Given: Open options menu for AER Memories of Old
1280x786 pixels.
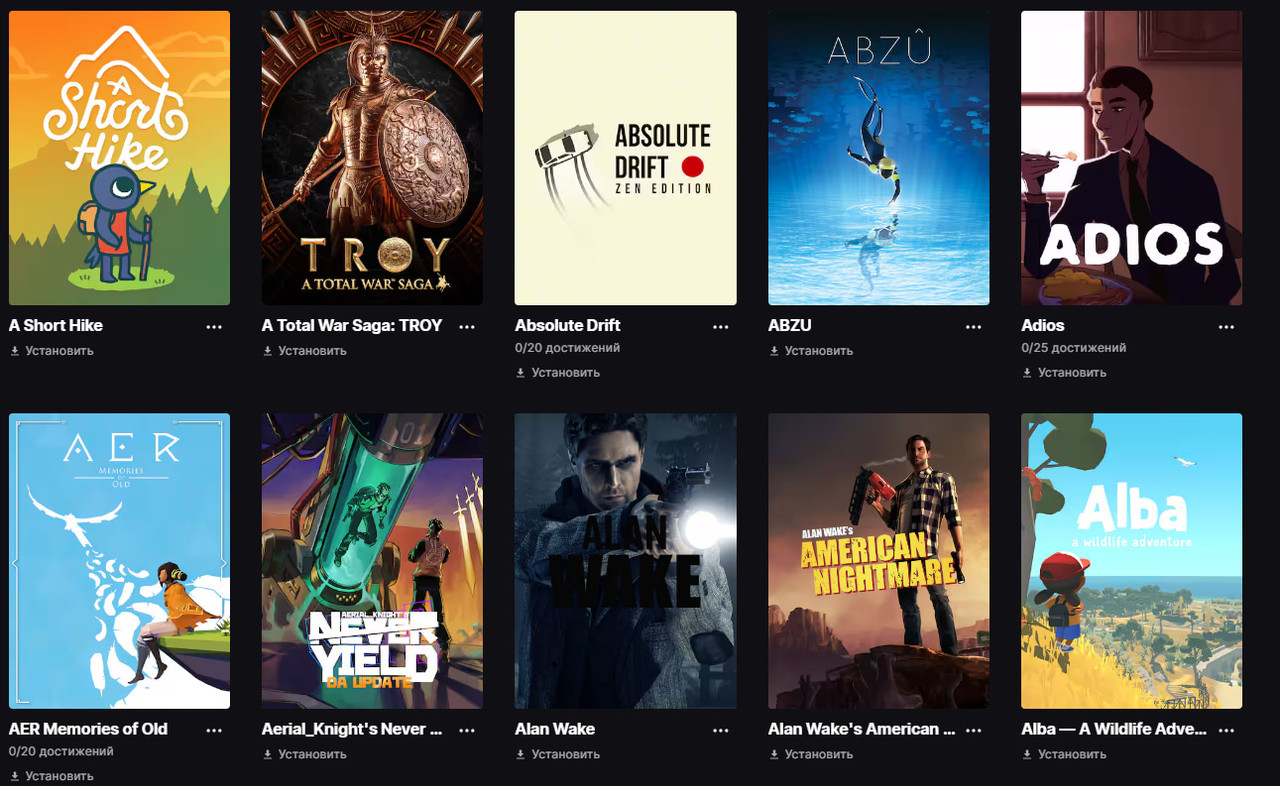Looking at the screenshot, I should 214,730.
